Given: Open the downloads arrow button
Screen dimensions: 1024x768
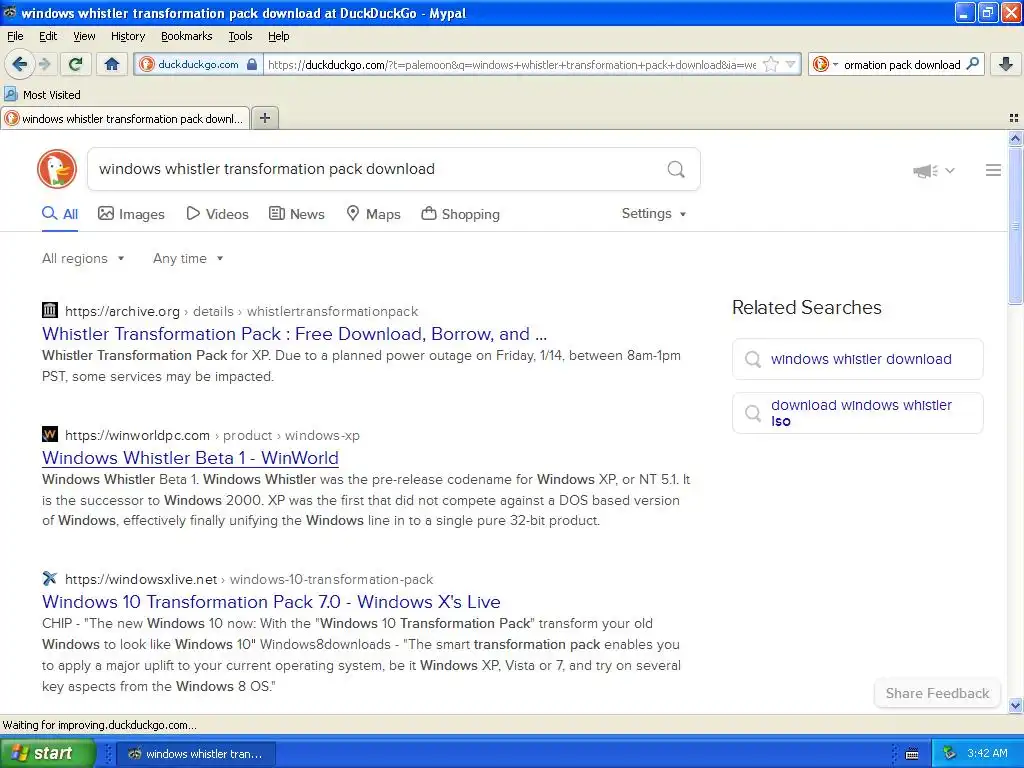Looking at the screenshot, I should pos(1006,64).
